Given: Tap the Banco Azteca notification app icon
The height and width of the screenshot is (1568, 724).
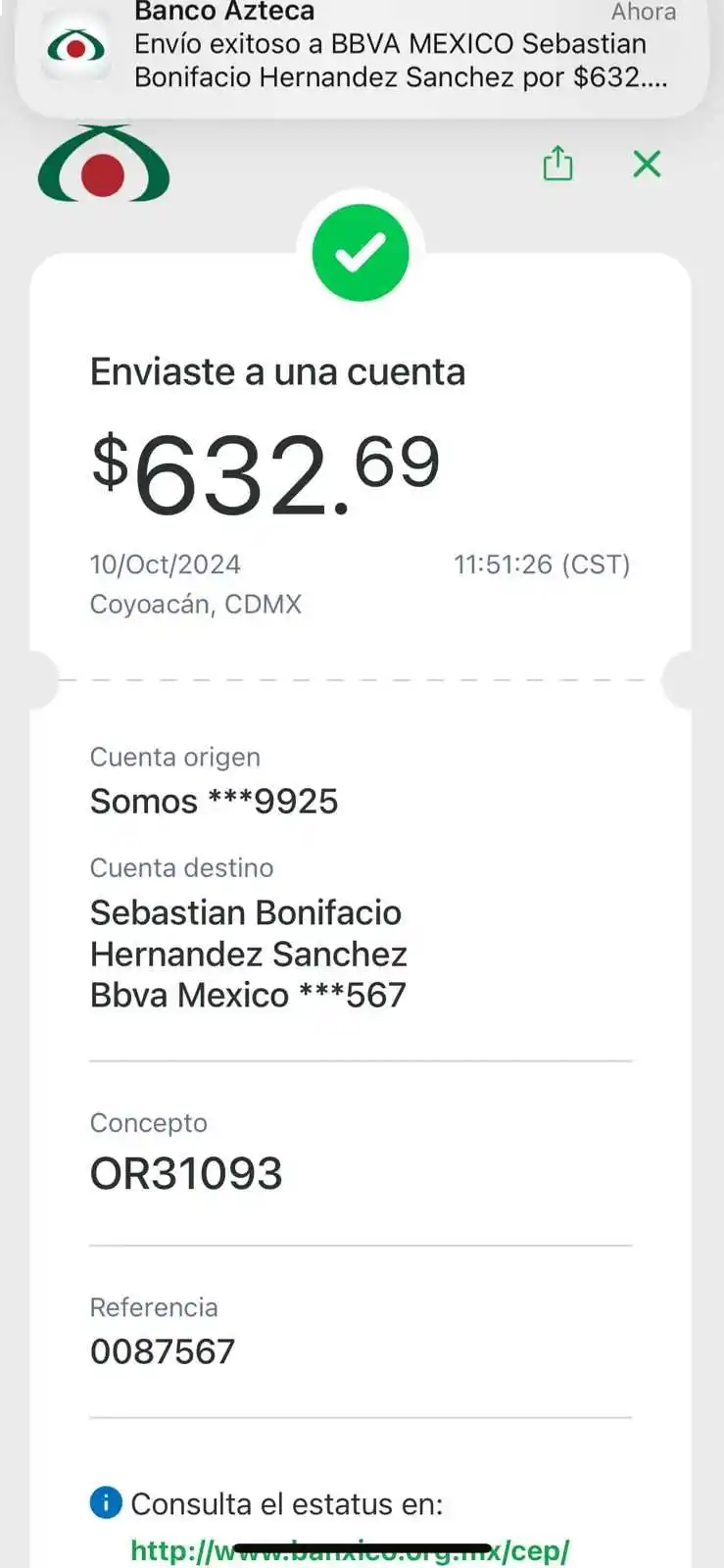Looking at the screenshot, I should pos(76,47).
